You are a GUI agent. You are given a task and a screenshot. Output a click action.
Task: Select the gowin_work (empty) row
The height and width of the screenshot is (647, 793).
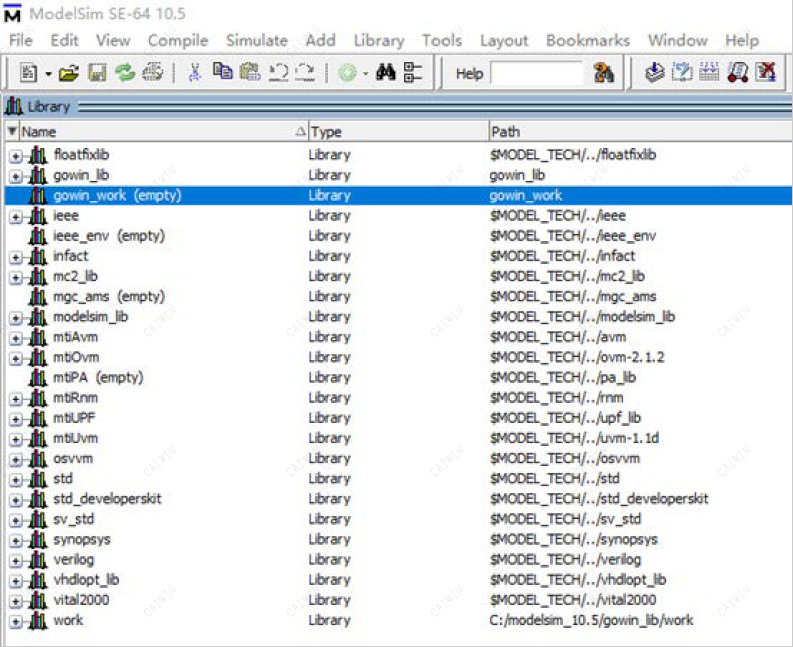(398, 195)
